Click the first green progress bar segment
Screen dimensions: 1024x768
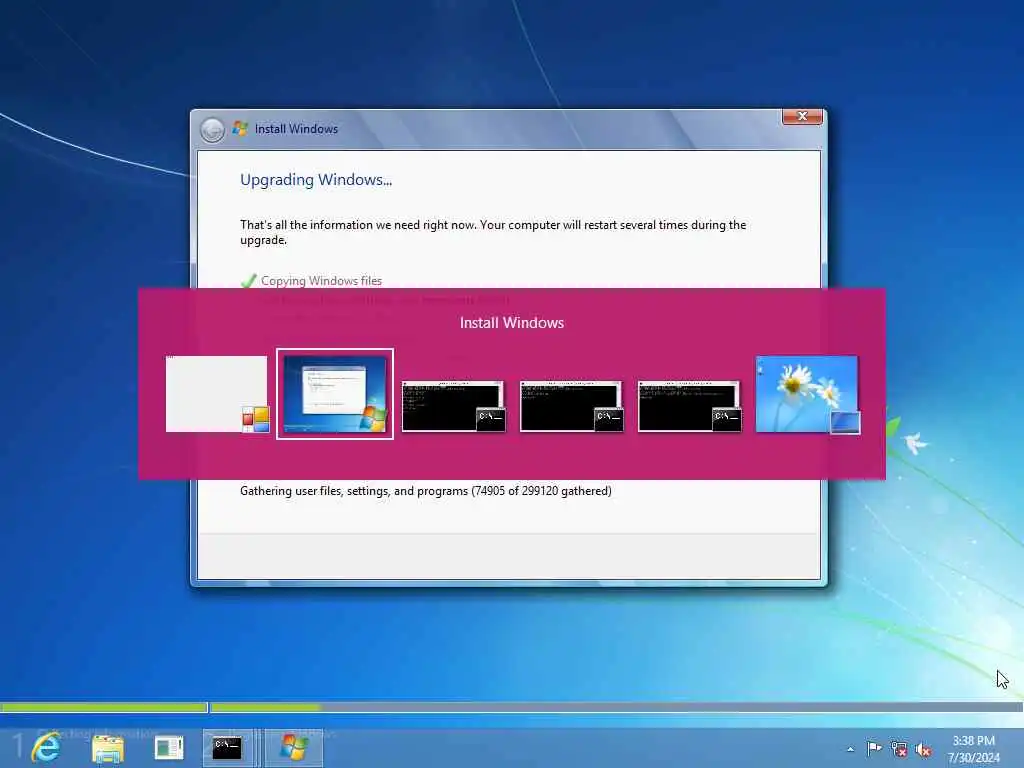(x=104, y=707)
